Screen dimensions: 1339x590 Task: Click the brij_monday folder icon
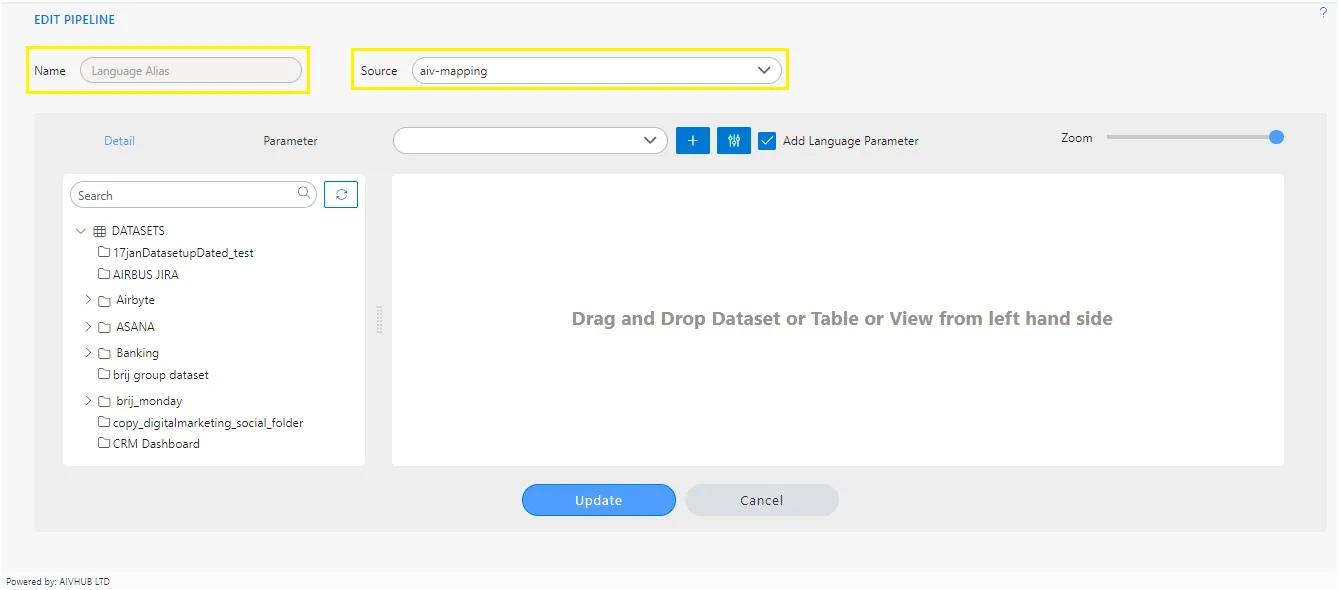104,401
